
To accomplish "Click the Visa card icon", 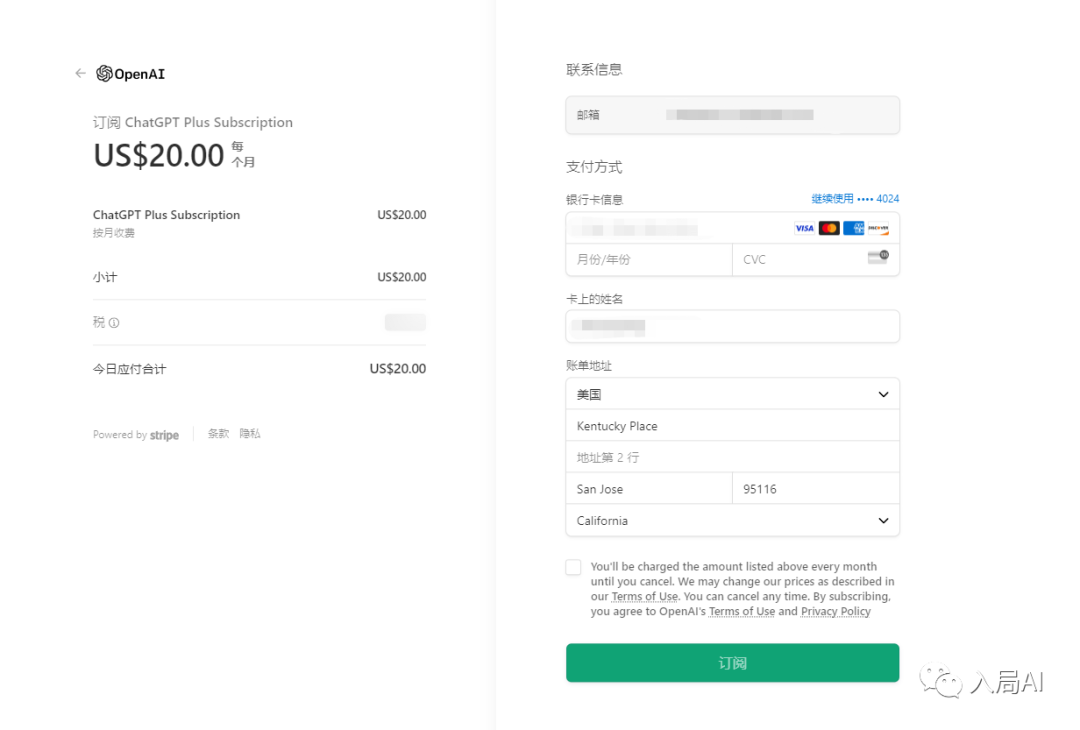I will [x=804, y=228].
